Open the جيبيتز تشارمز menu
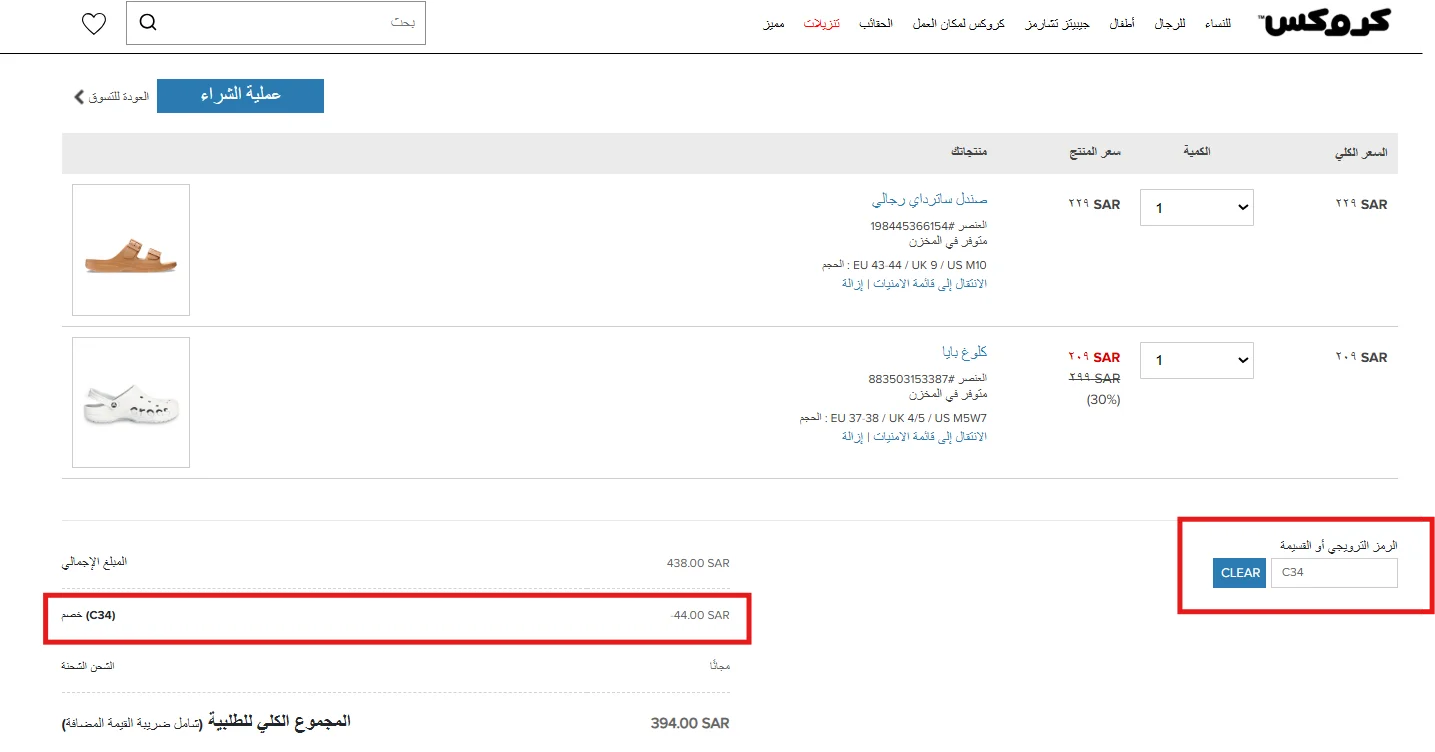 (1056, 22)
